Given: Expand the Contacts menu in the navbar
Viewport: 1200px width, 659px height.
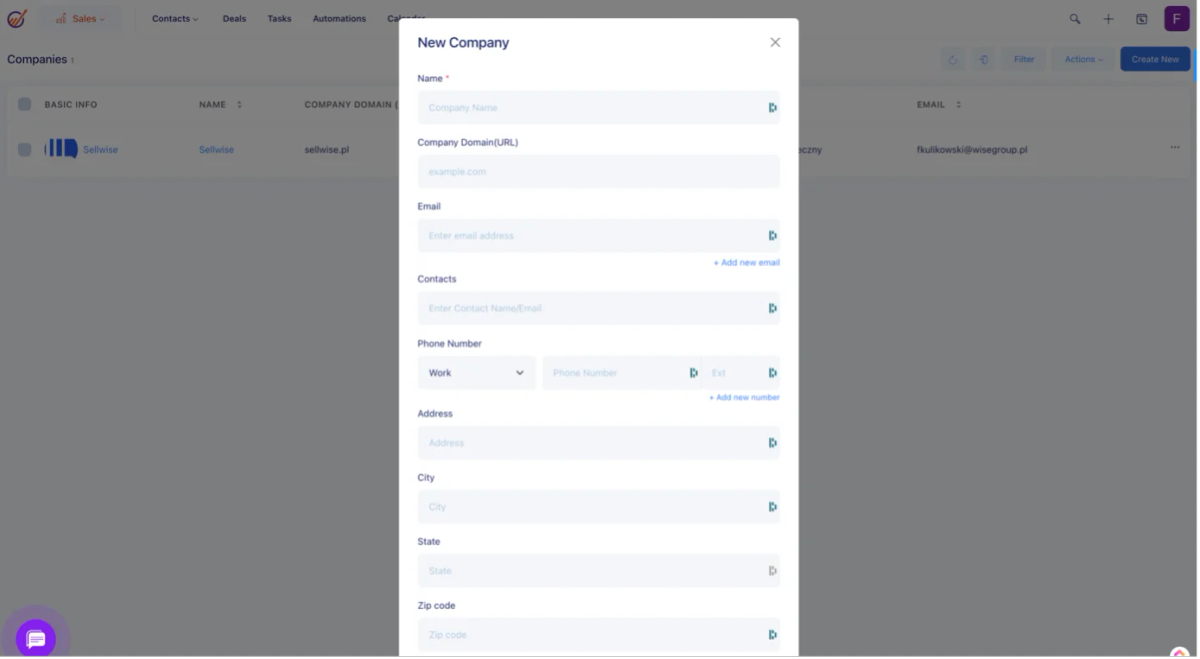Looking at the screenshot, I should point(175,19).
